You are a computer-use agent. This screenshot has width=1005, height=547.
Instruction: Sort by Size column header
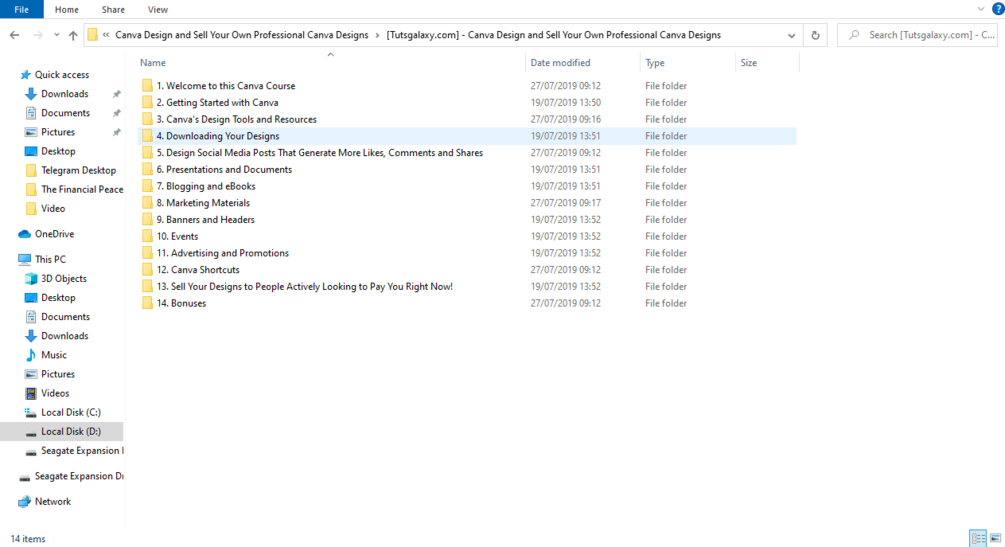point(749,63)
